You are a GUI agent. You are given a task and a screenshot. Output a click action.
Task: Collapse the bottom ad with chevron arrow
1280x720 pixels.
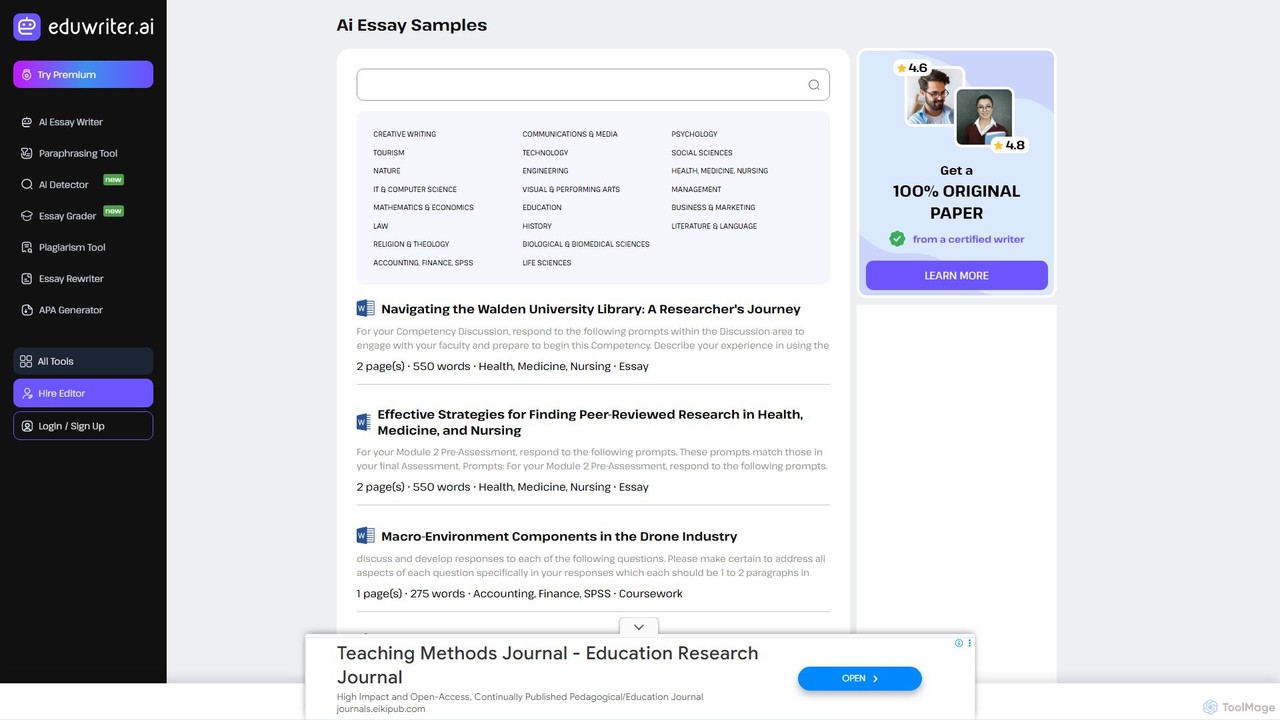(638, 627)
